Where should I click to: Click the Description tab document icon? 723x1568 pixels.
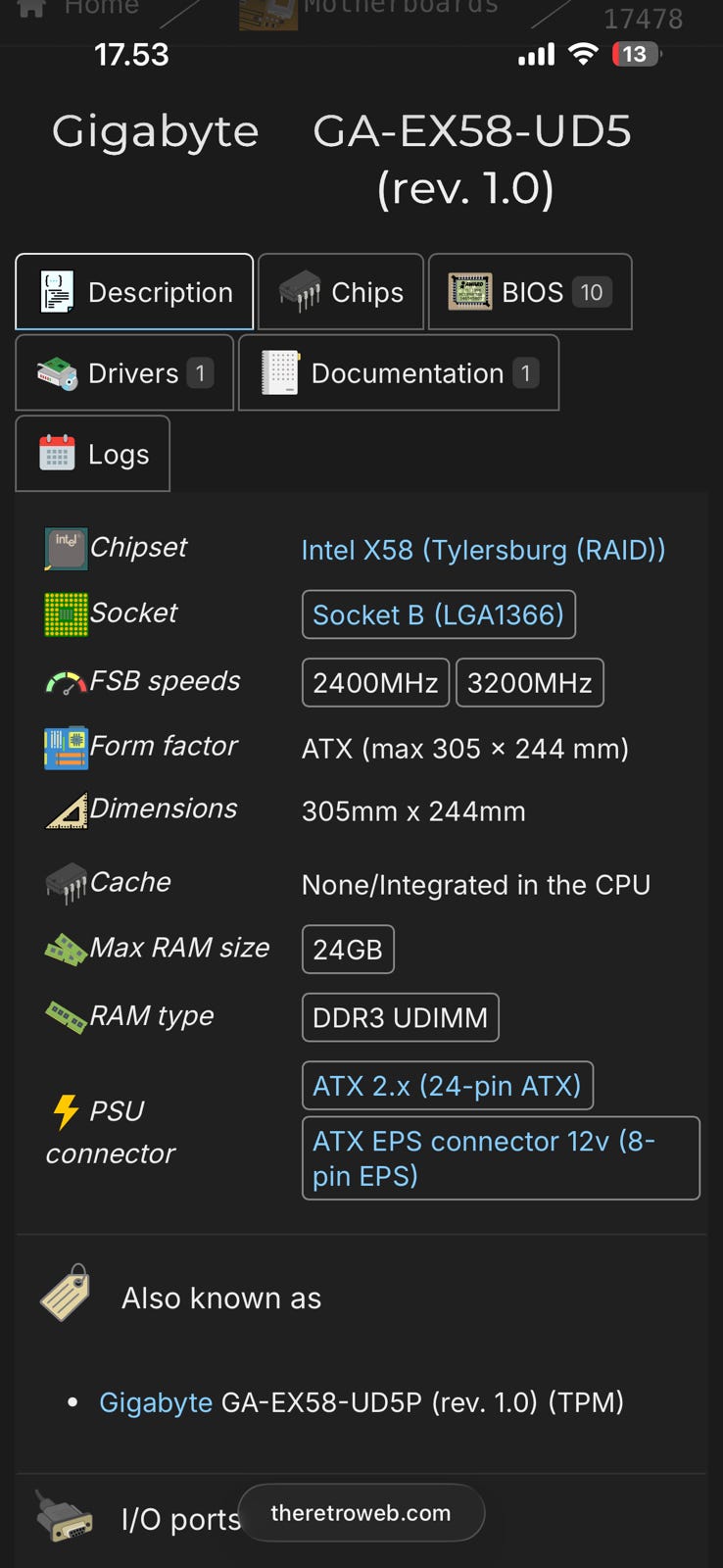coord(57,292)
